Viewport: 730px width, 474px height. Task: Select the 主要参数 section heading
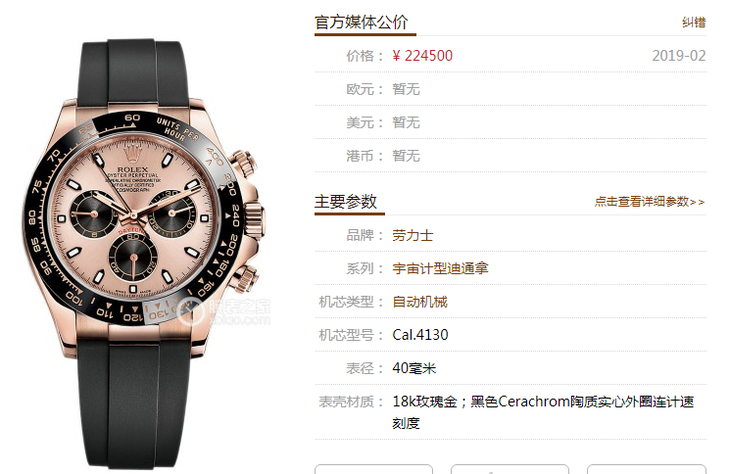click(345, 202)
